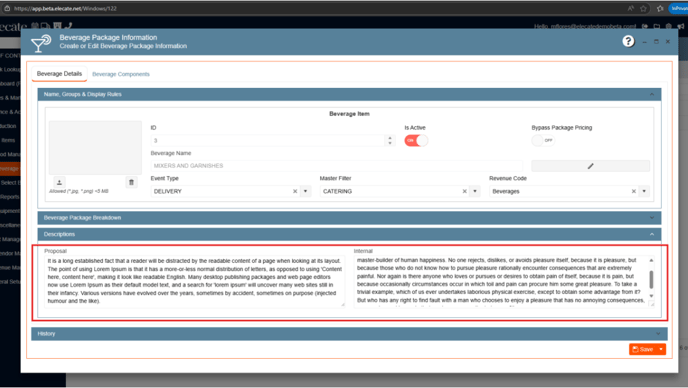Open the help question mark icon
The width and height of the screenshot is (688, 388).
(628, 41)
